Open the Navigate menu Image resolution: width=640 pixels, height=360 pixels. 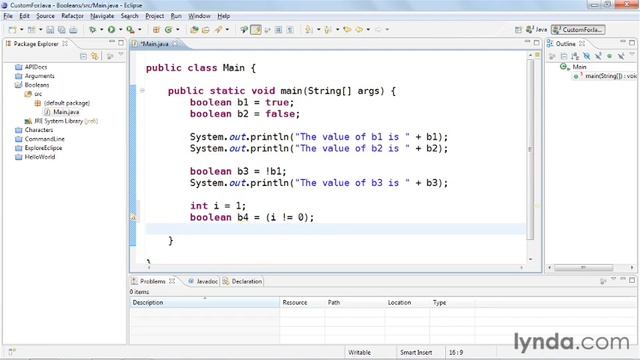pyautogui.click(x=102, y=16)
